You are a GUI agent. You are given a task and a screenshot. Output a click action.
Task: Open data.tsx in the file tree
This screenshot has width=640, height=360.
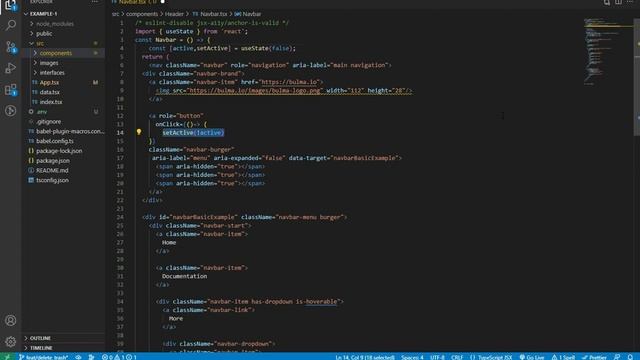[63, 92]
